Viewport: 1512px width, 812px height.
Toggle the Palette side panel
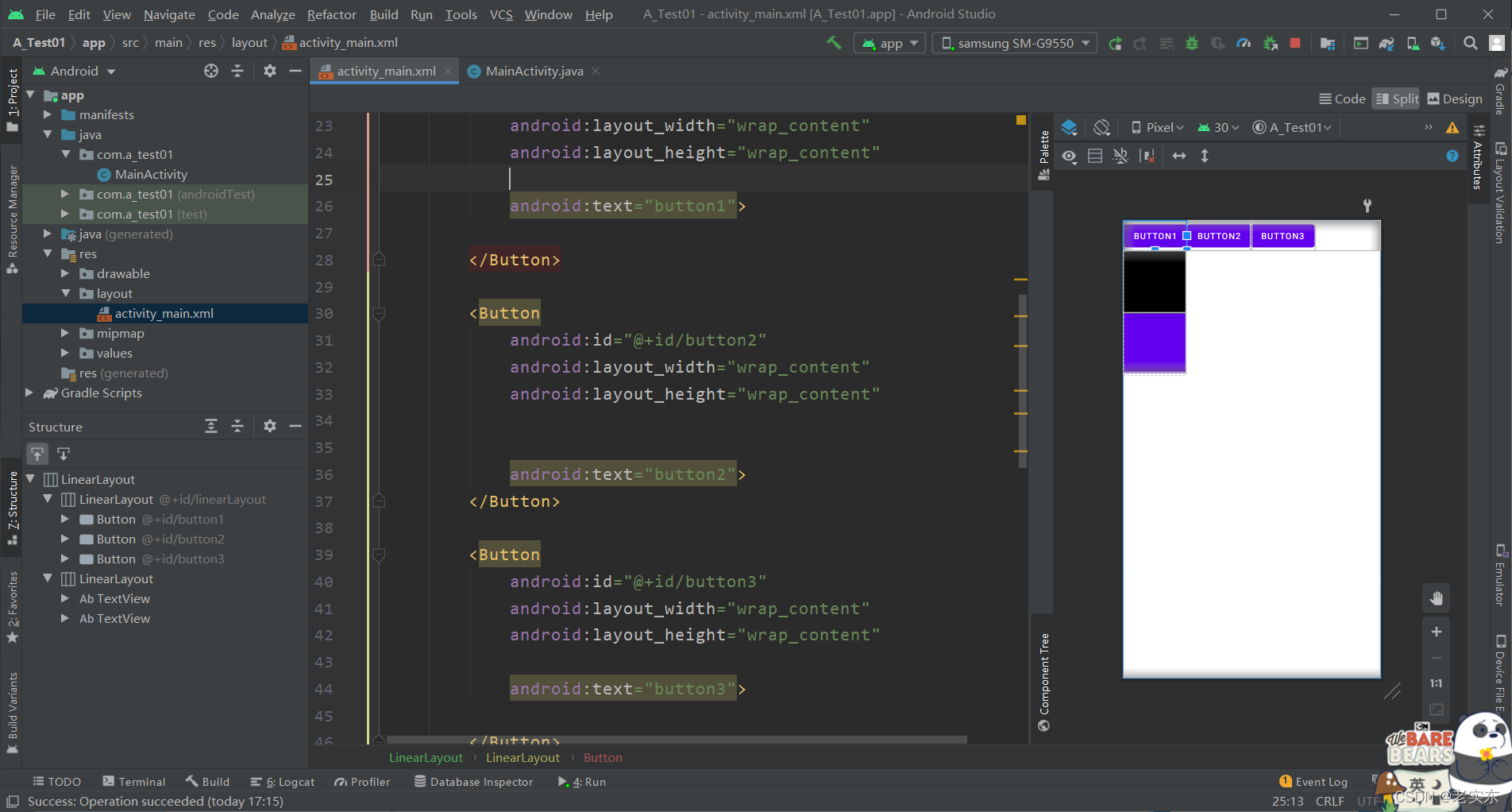point(1044,157)
